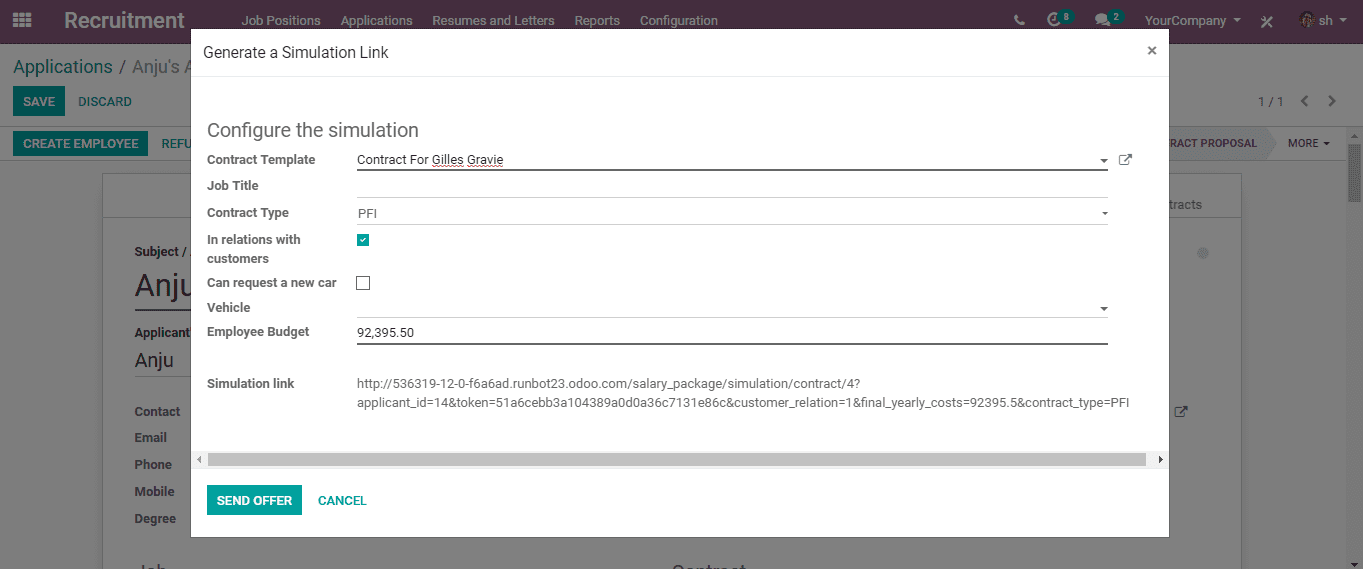Screen dimensions: 1363x569
Task: Click the Job Title input field
Action: click(x=732, y=186)
